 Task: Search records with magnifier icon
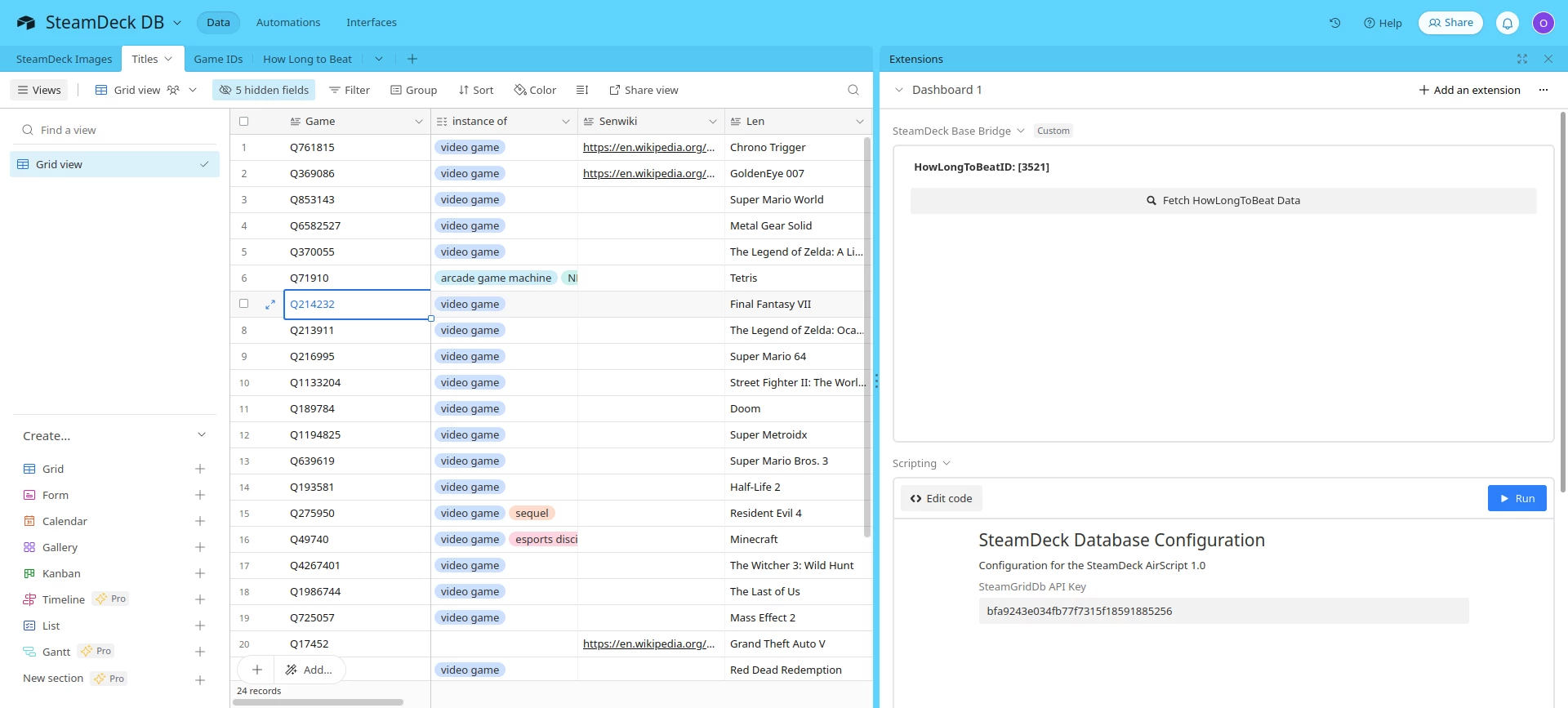pyautogui.click(x=853, y=90)
